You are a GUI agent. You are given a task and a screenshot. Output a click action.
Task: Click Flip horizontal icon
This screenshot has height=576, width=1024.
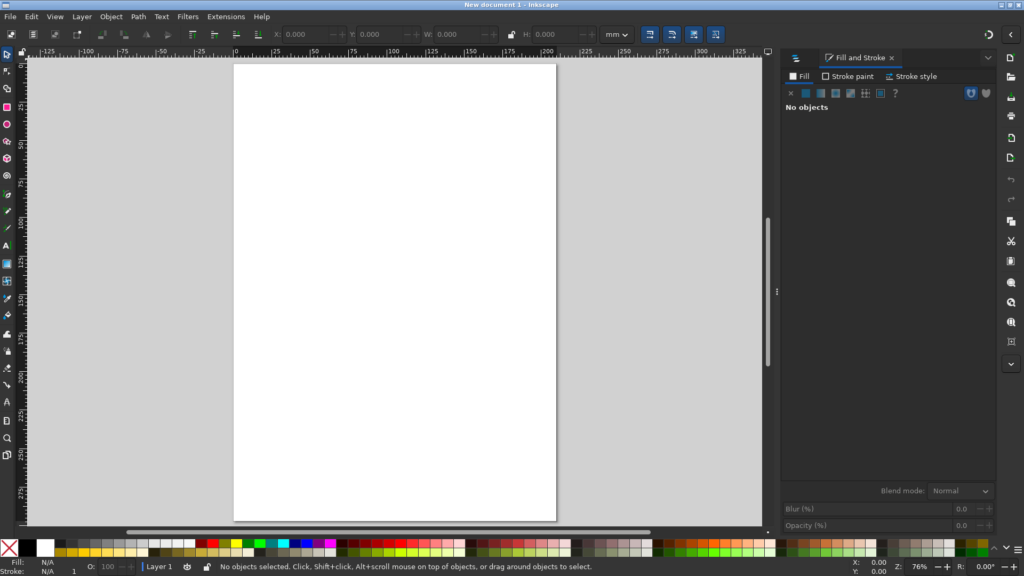click(146, 35)
